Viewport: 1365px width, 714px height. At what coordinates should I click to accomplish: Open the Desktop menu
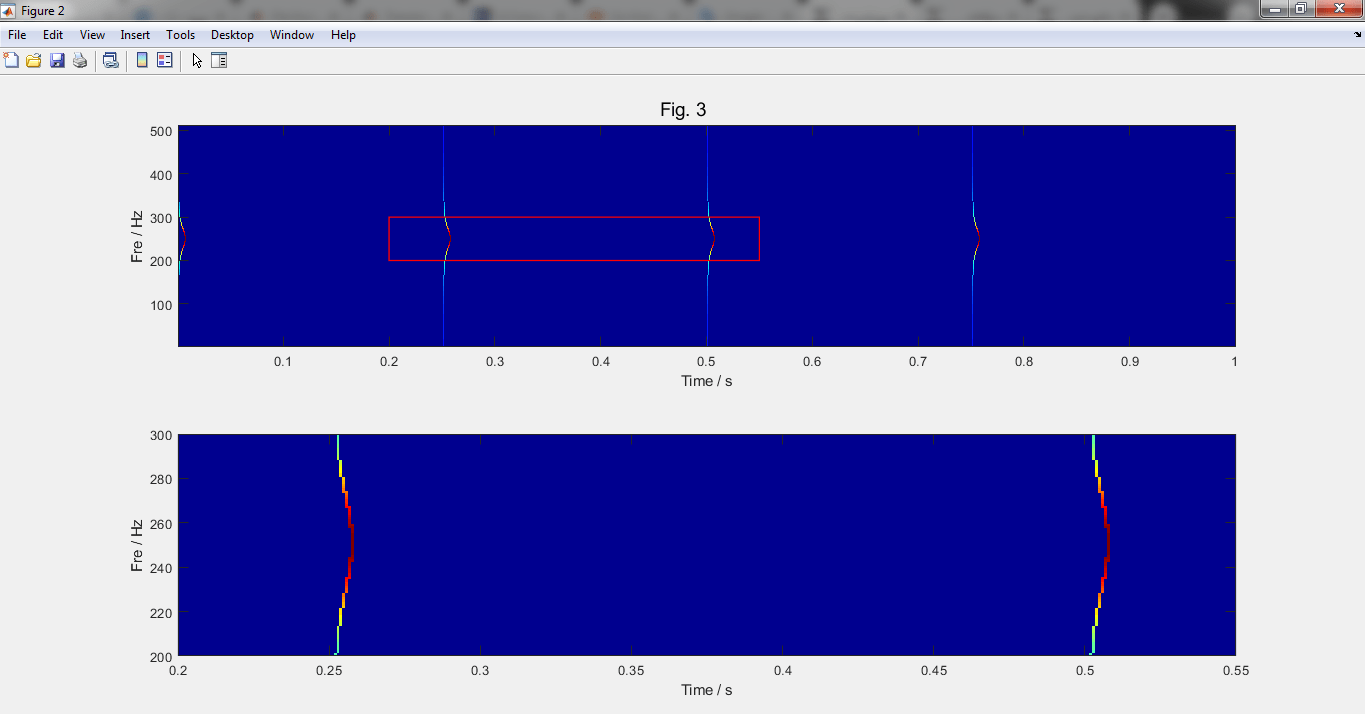[x=232, y=35]
